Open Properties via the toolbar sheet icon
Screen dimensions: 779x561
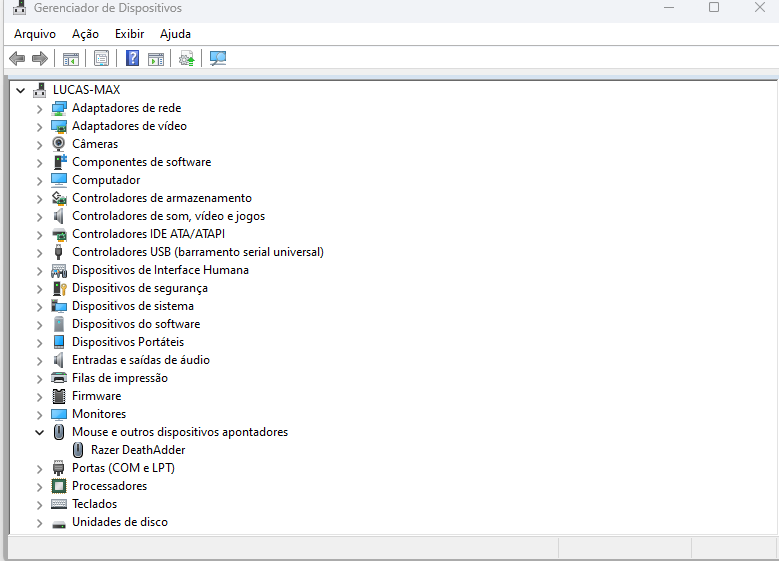[x=101, y=59]
